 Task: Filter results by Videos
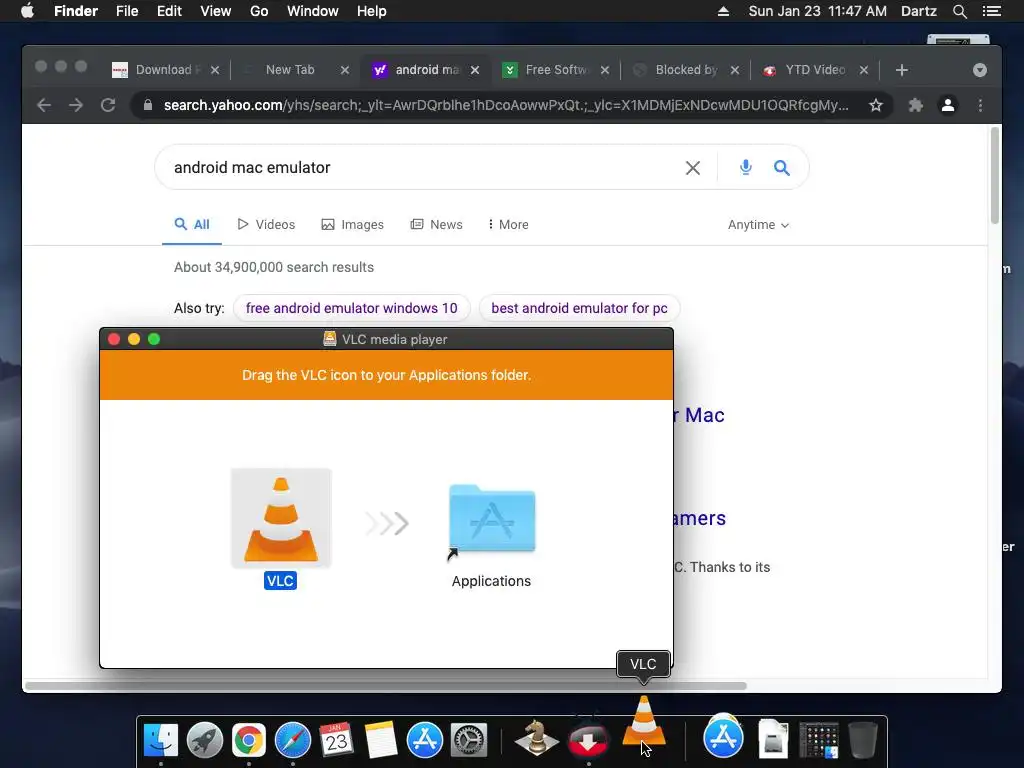(266, 225)
